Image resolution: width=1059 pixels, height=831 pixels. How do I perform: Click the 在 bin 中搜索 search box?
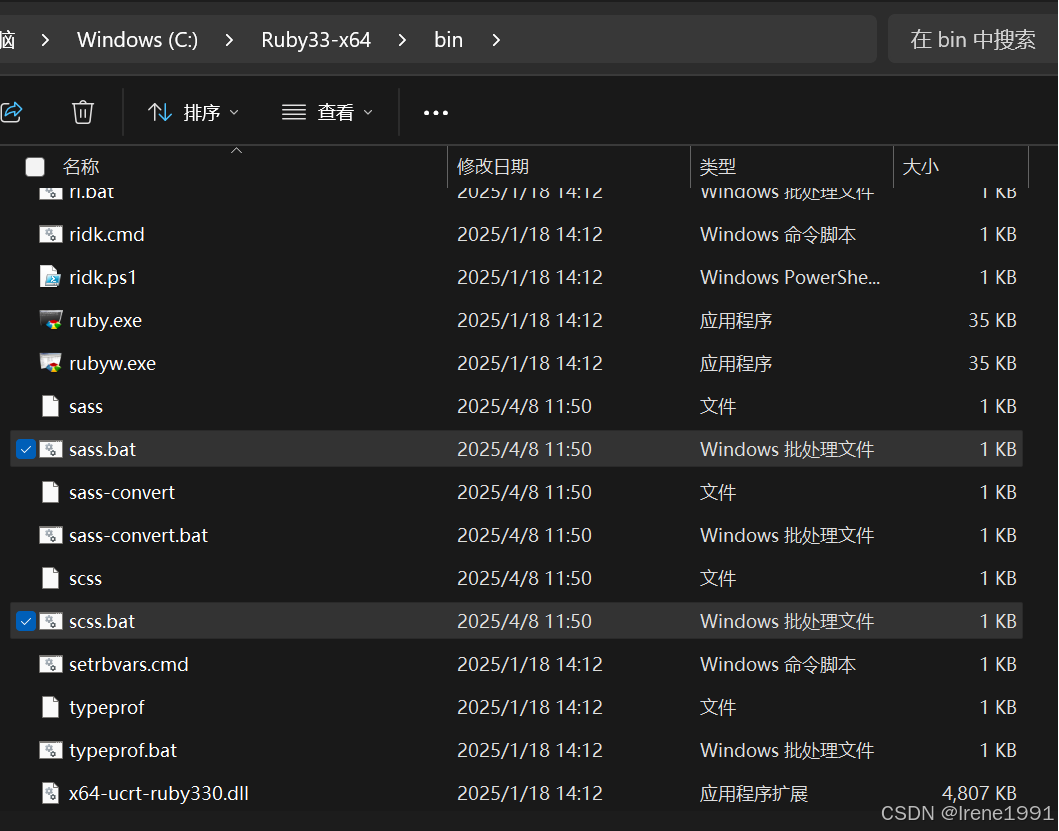[973, 40]
